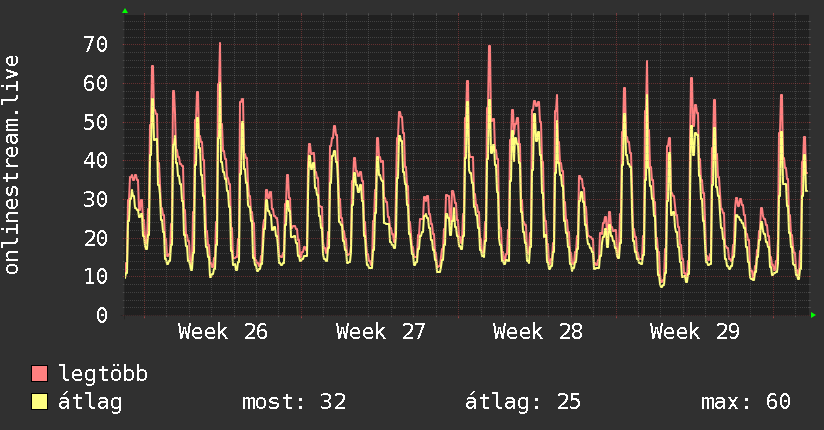
Task: Click the 0 y-axis tick label
Action: coord(102,315)
